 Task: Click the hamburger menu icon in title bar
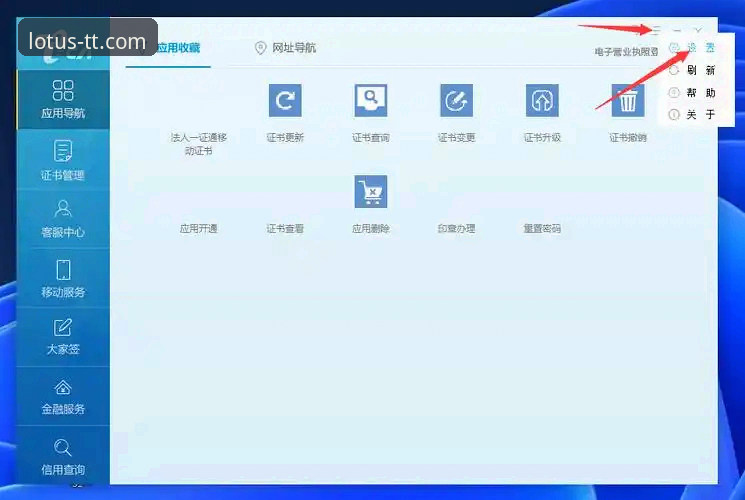(x=656, y=30)
